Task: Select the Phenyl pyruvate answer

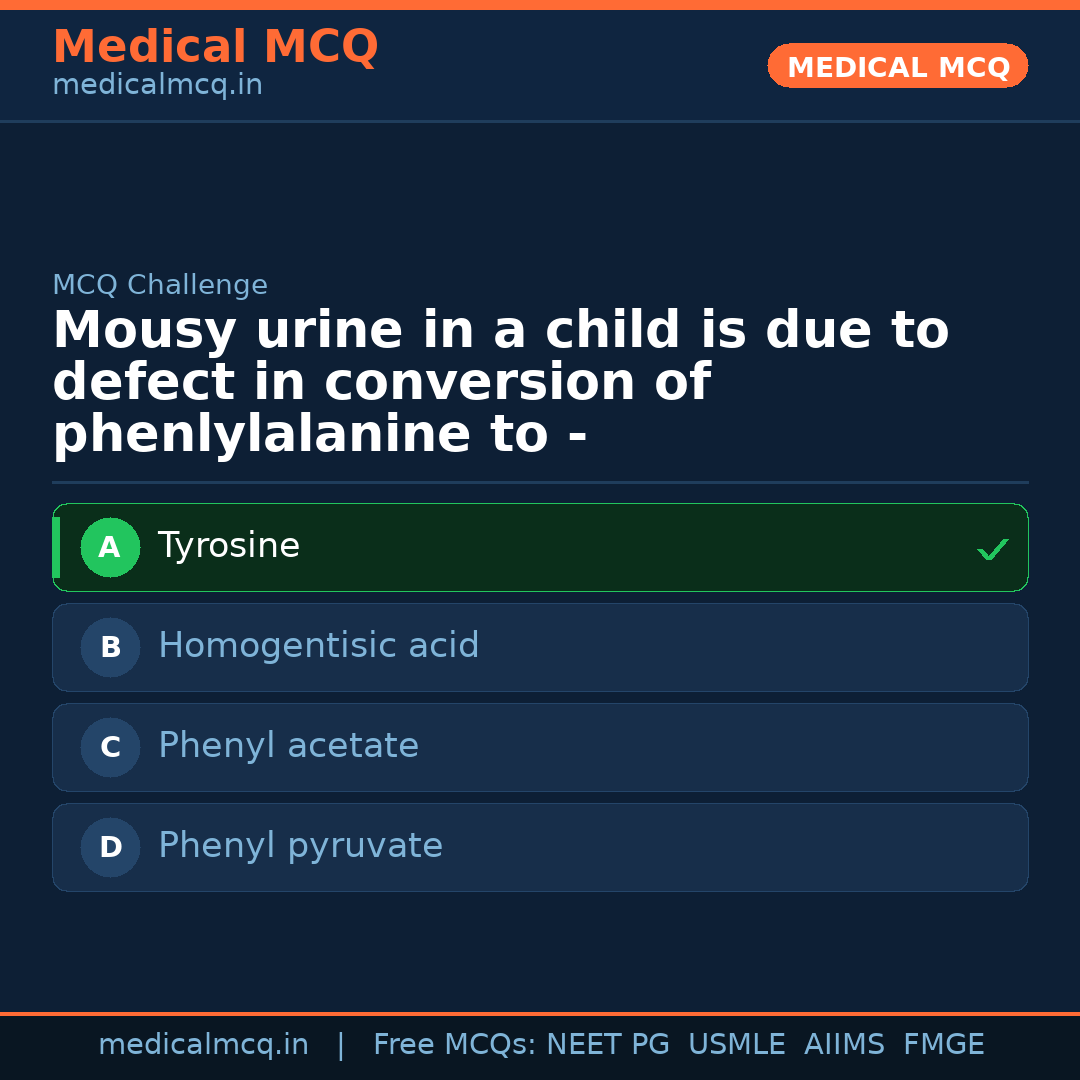Action: [x=300, y=846]
